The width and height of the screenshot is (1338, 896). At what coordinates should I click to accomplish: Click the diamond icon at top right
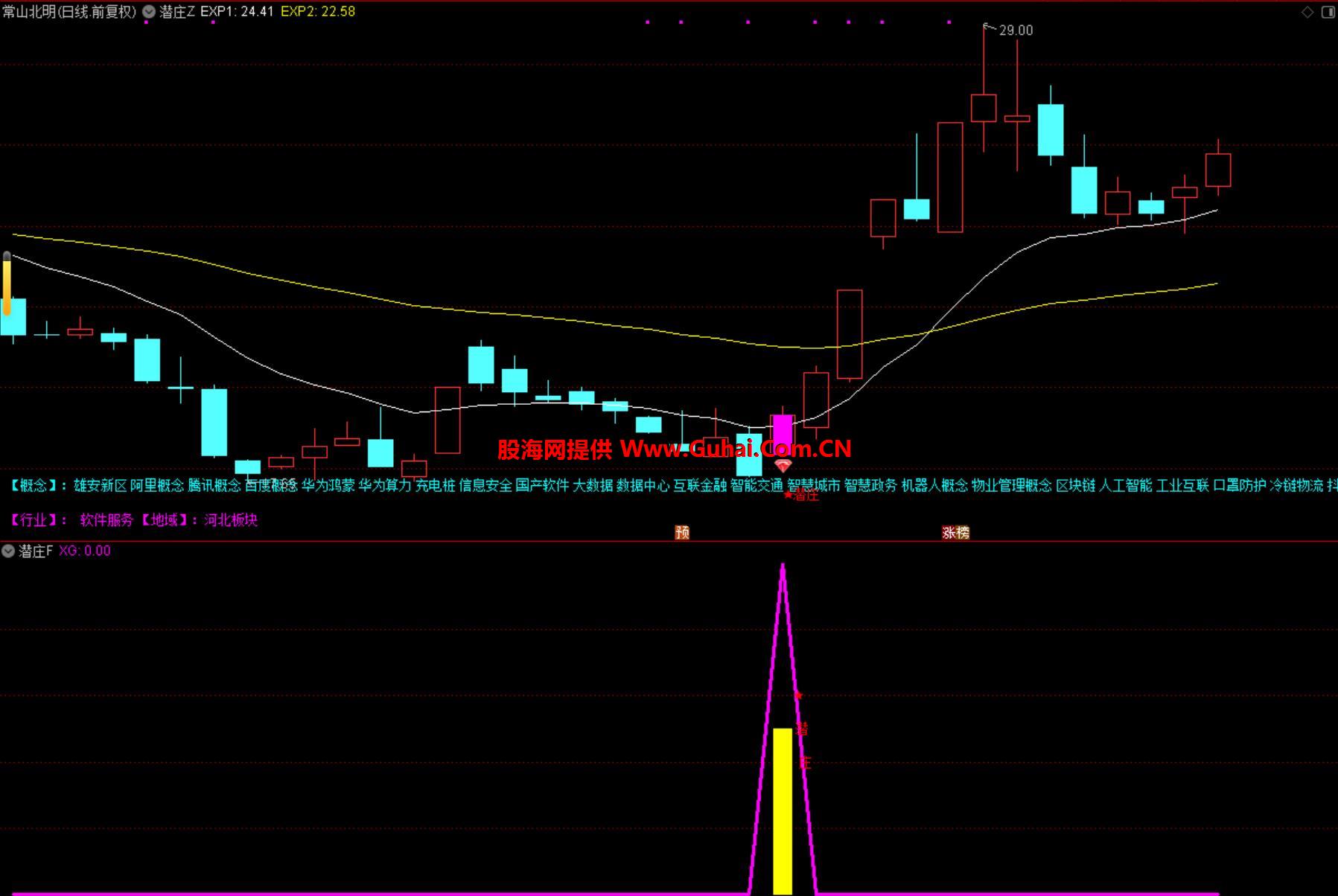click(x=1307, y=12)
